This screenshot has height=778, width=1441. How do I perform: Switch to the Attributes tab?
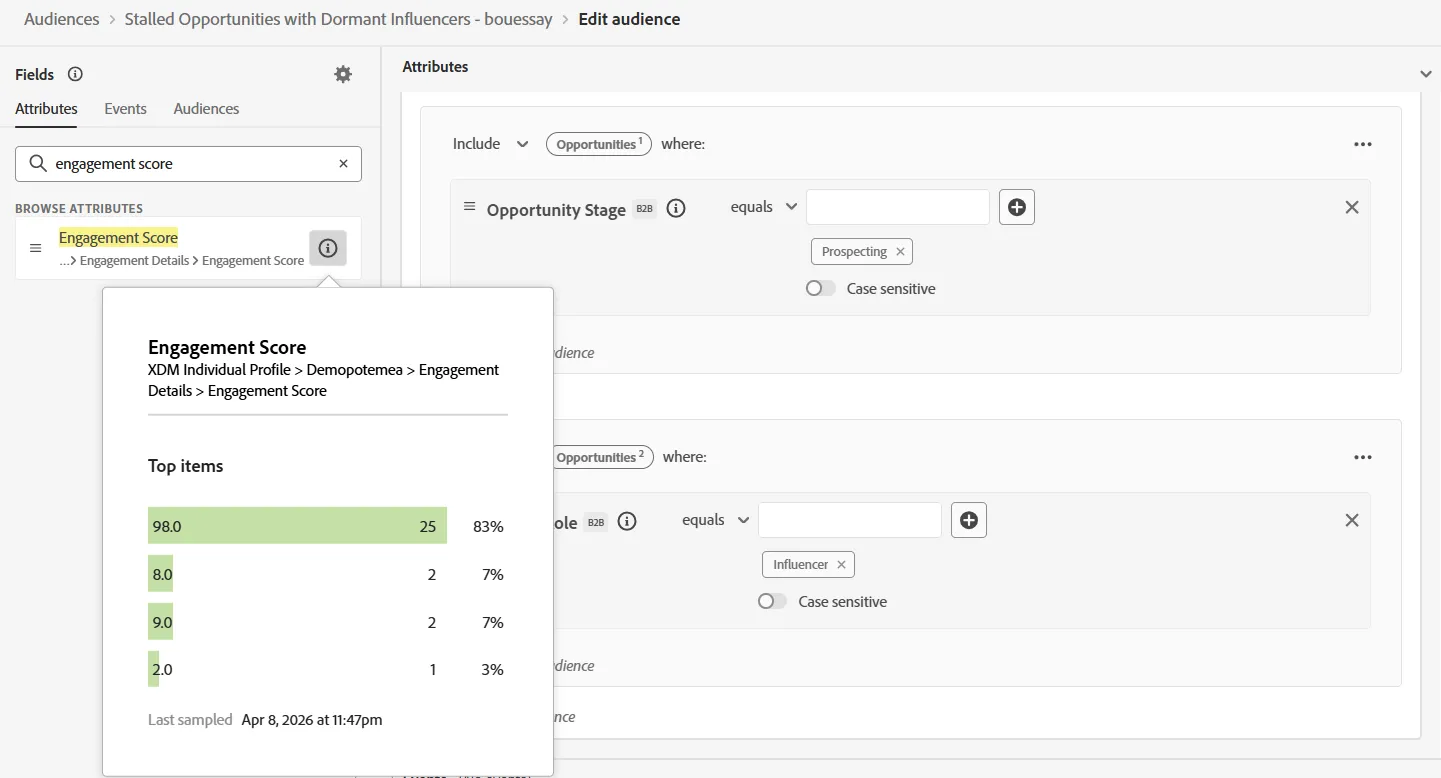[x=46, y=109]
